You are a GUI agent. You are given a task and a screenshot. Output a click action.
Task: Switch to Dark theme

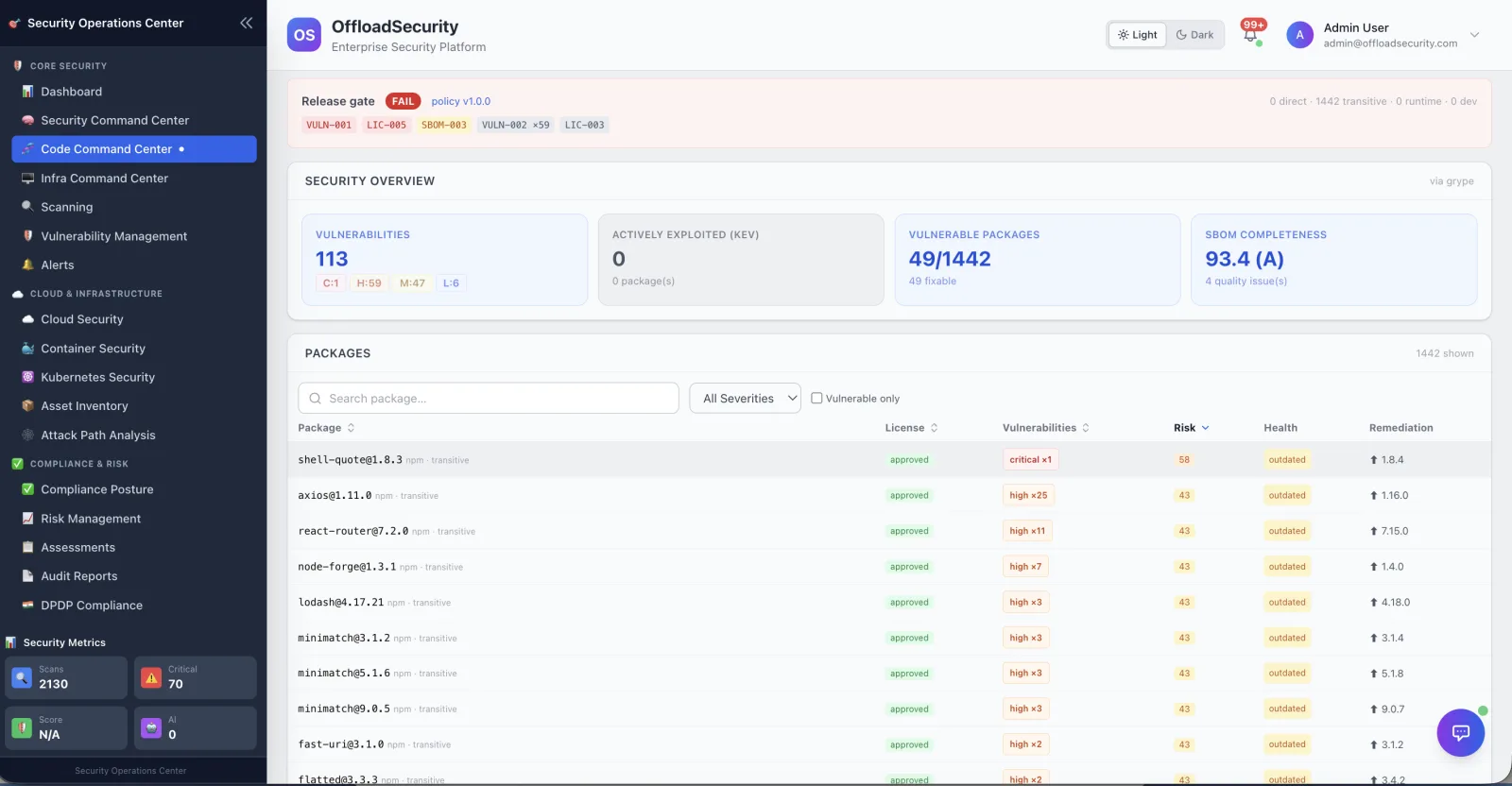1194,35
